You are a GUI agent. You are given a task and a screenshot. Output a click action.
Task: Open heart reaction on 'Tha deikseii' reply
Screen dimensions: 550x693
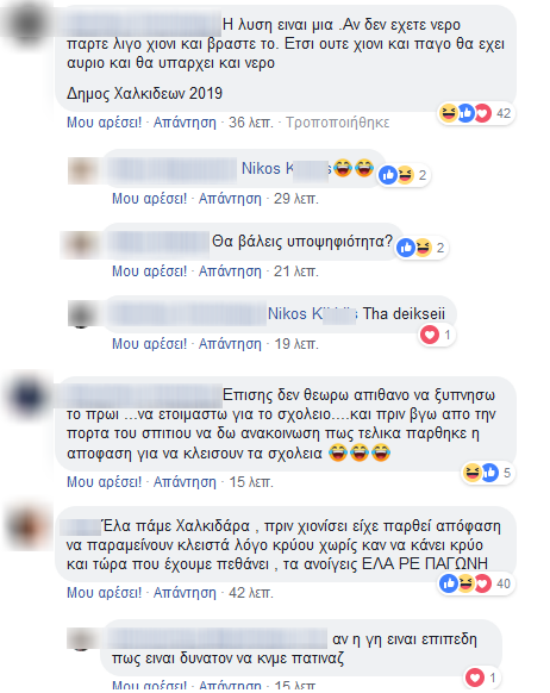tap(437, 335)
